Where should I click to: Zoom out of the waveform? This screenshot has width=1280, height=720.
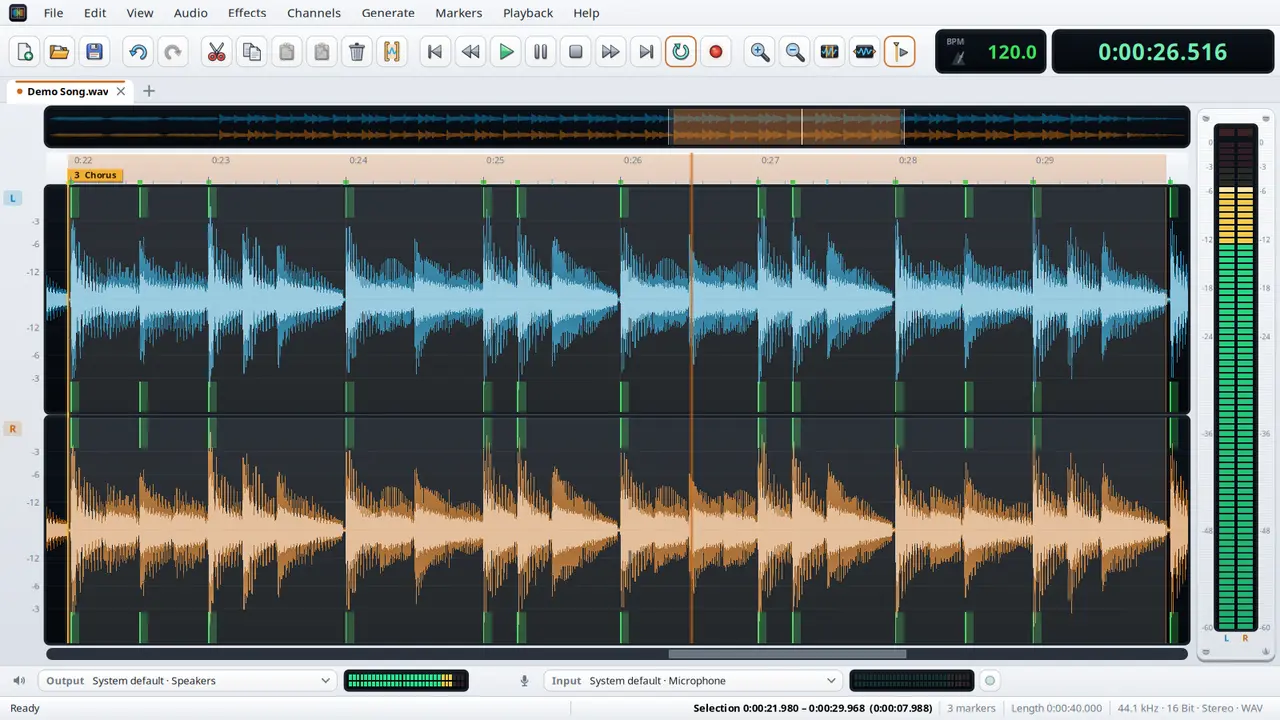click(x=795, y=52)
